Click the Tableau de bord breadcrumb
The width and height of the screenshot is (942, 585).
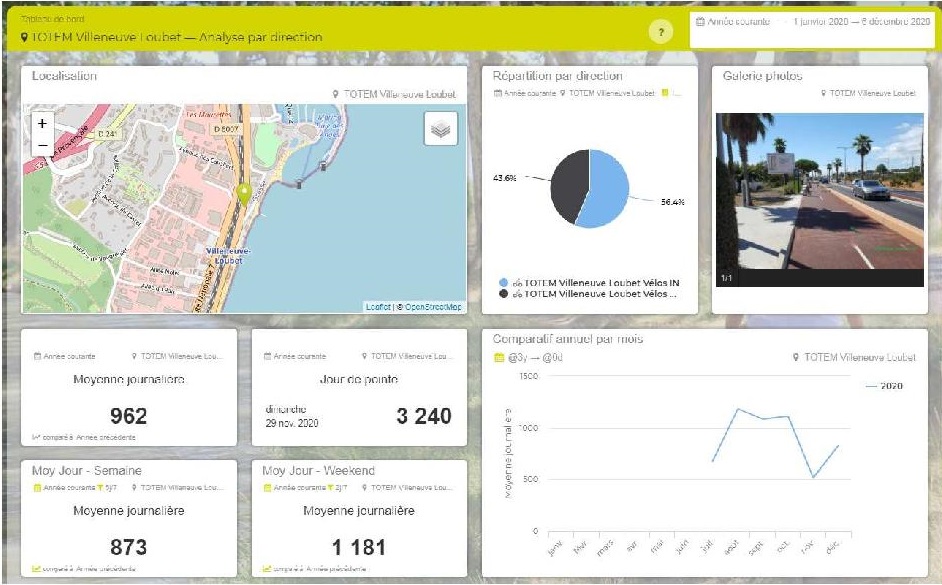pos(47,19)
